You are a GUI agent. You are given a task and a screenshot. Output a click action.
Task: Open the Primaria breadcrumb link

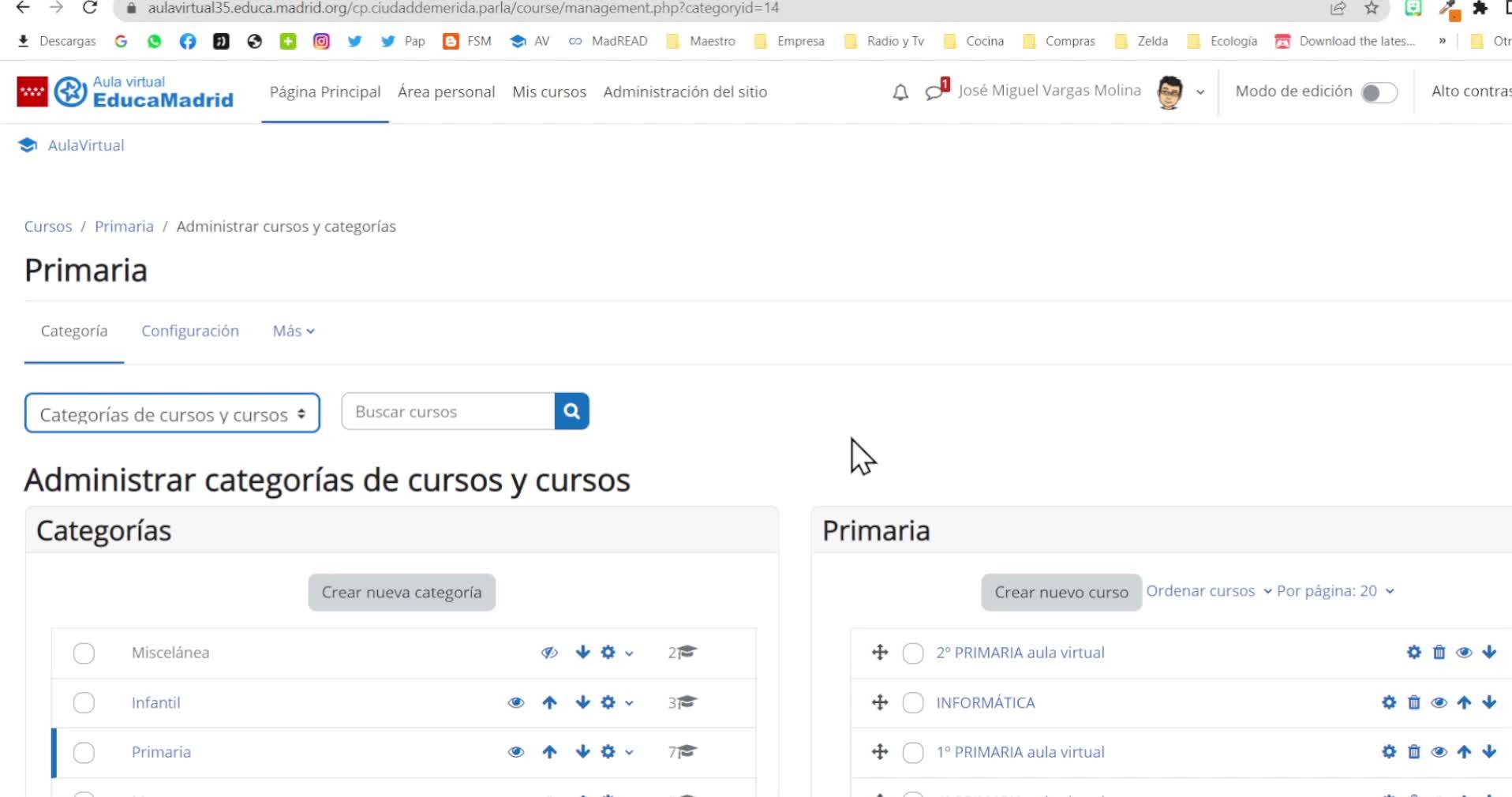point(124,226)
